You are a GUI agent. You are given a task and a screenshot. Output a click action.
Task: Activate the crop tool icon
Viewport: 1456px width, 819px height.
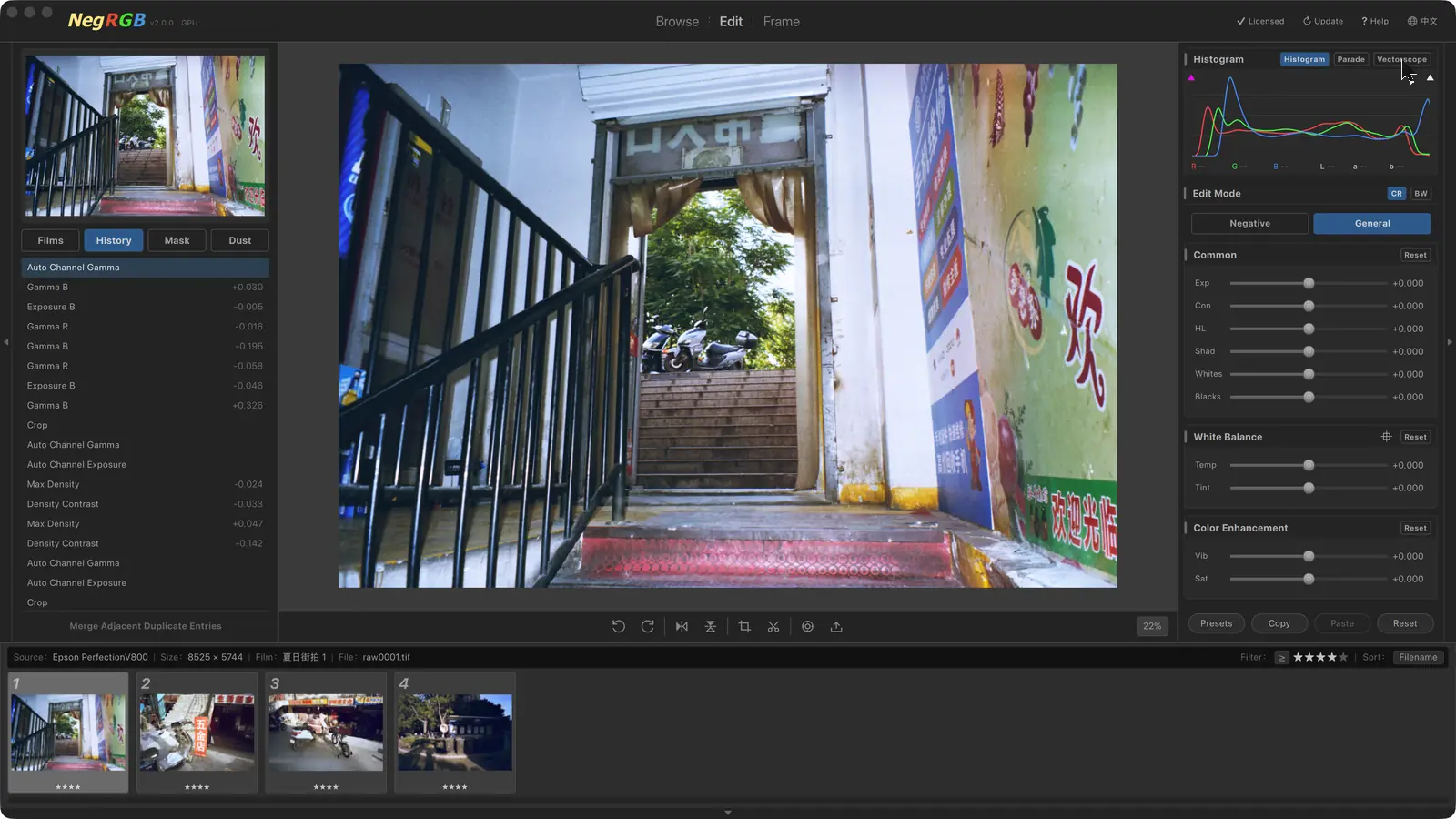744,626
